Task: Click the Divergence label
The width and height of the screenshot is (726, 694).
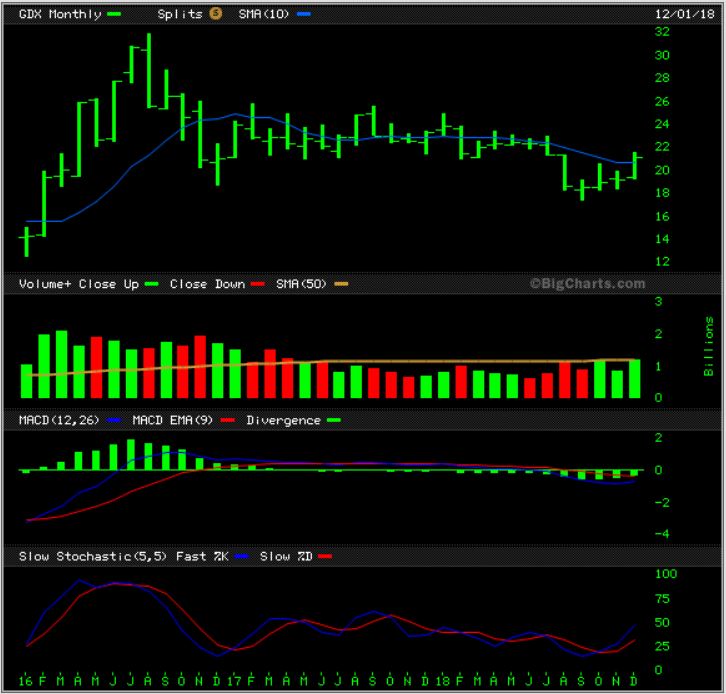Action: tap(283, 420)
